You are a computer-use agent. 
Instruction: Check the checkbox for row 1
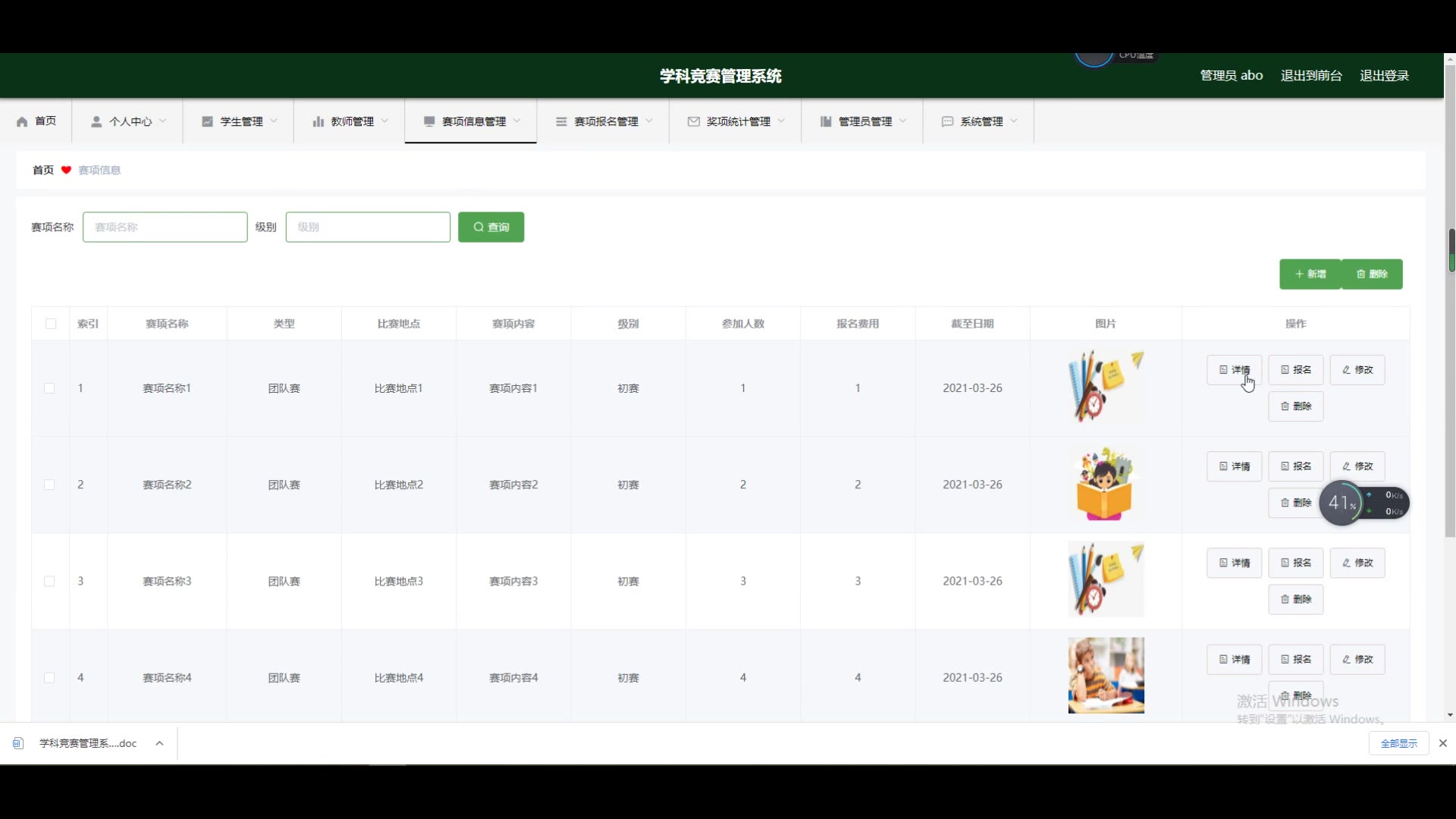click(49, 388)
